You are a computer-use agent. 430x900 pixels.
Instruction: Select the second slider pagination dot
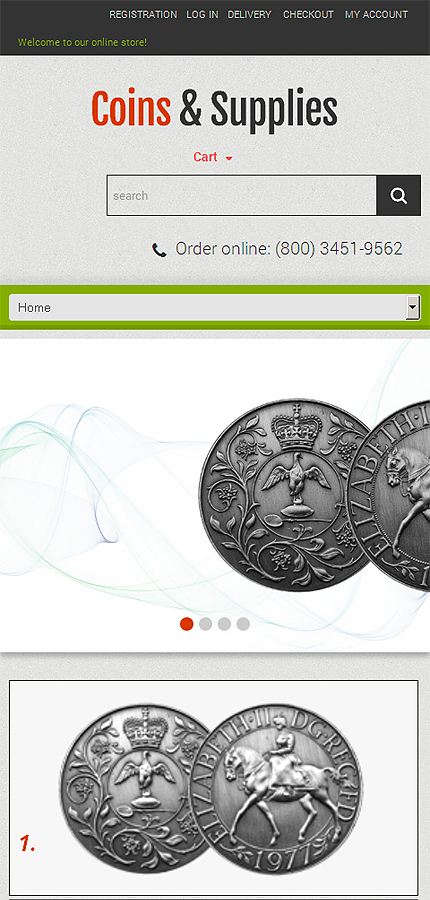pyautogui.click(x=206, y=624)
